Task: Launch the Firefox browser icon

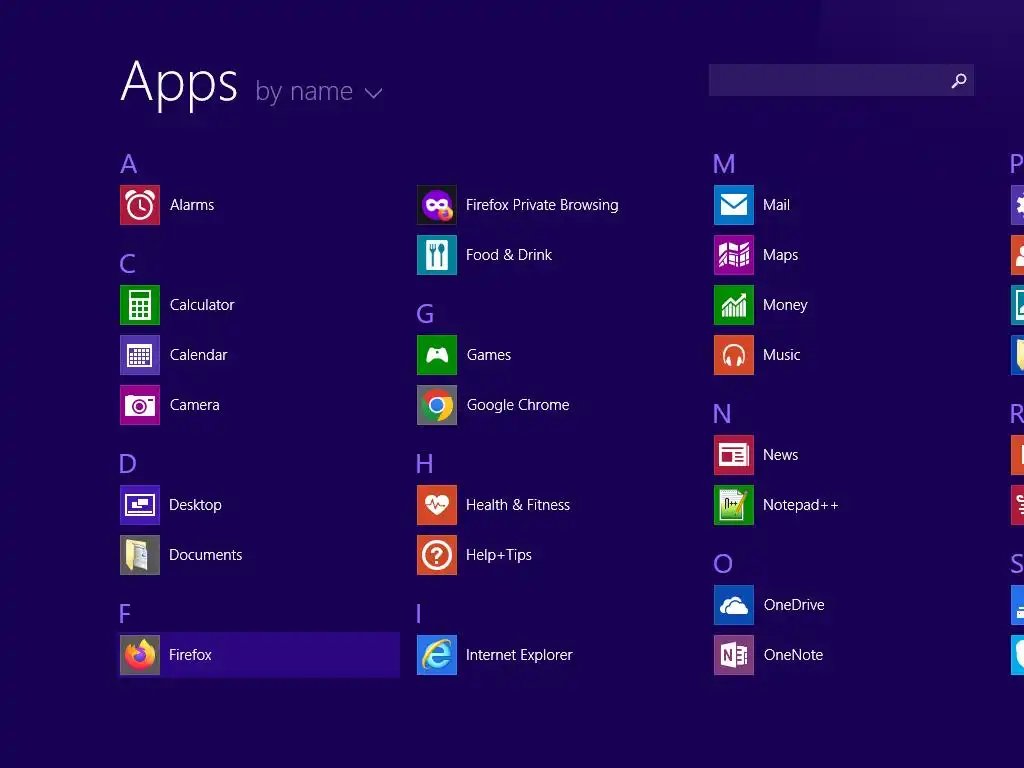Action: [x=140, y=655]
